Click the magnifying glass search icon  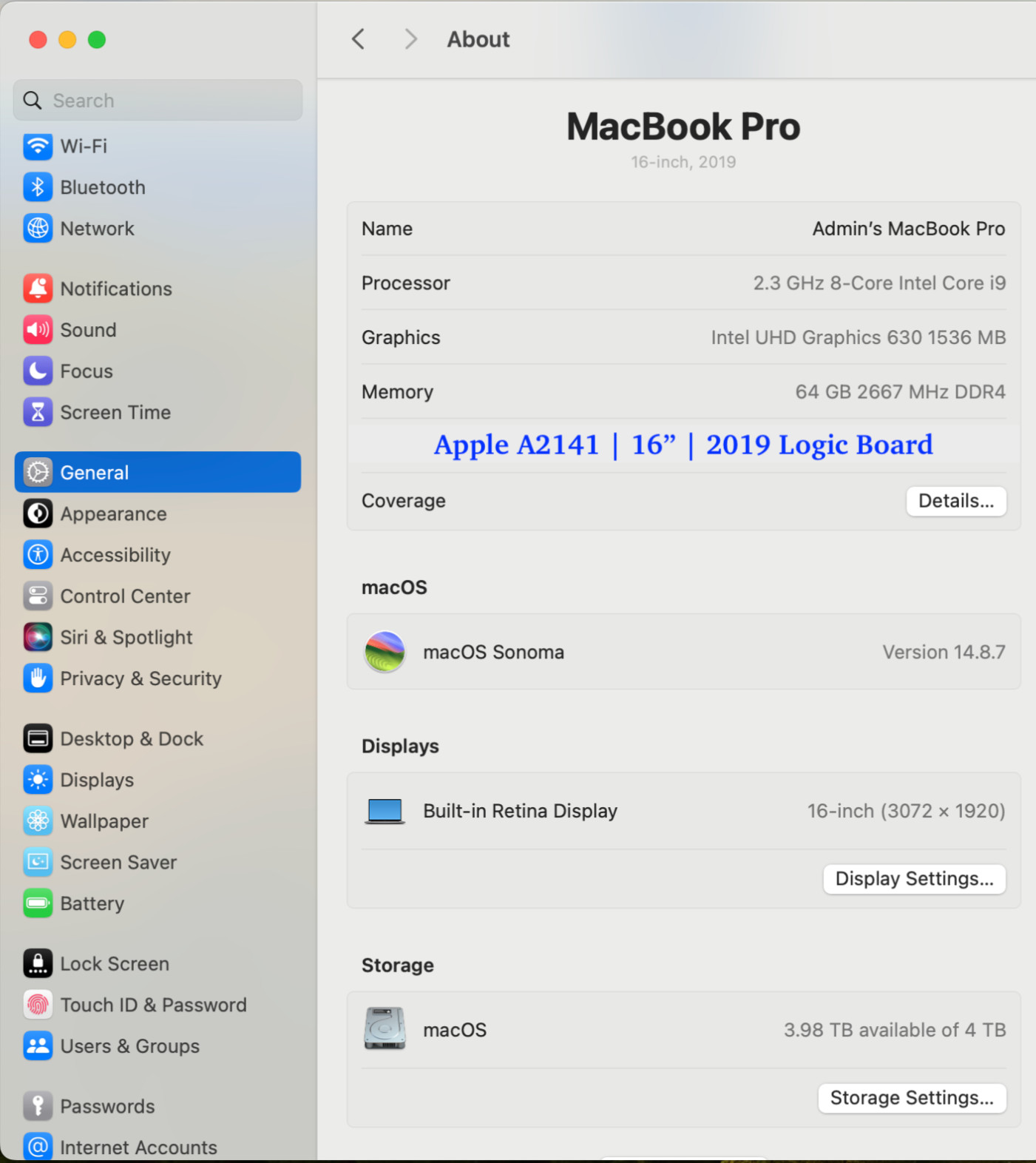[33, 100]
